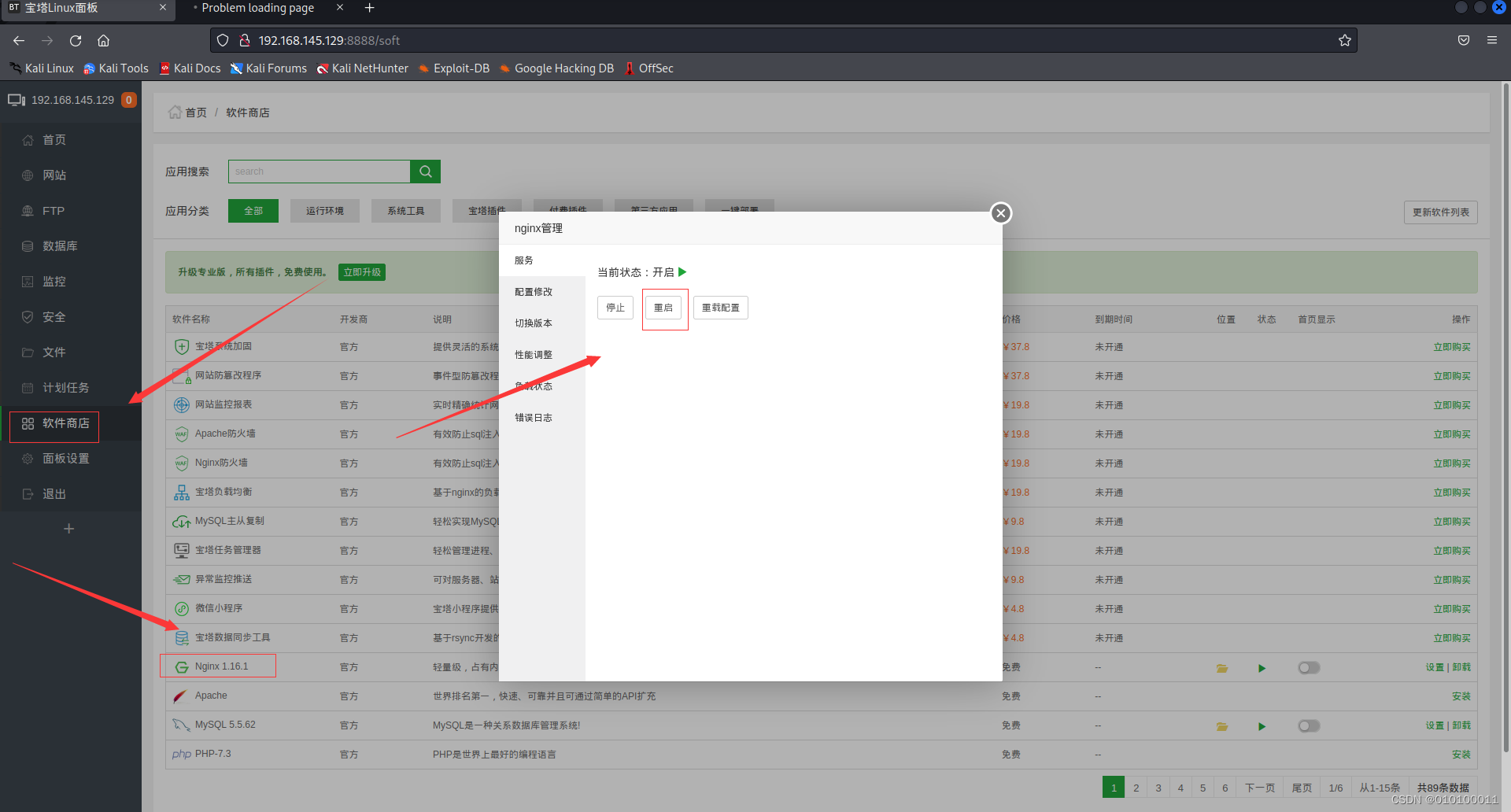Screen dimensions: 1511x812
Task: Toggle 首页显示 switch for Nginx row
Action: coord(1309,668)
